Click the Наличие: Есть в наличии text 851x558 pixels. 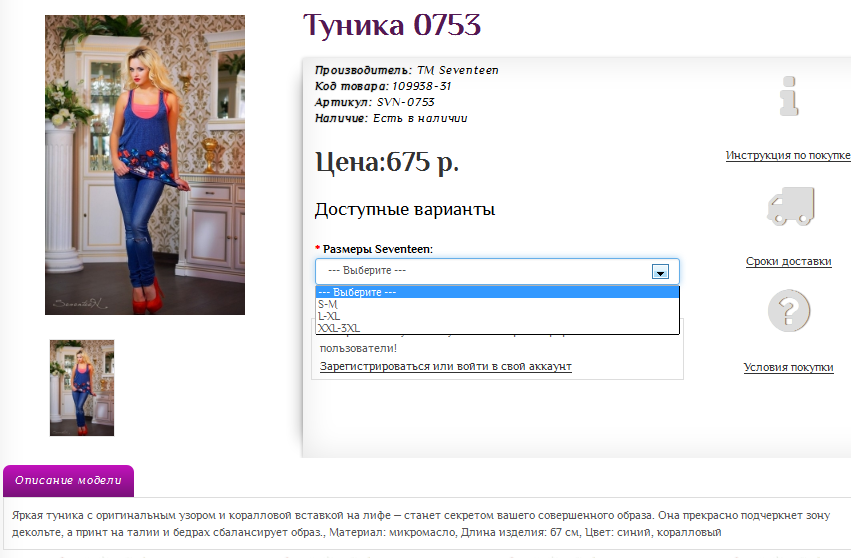coord(391,118)
